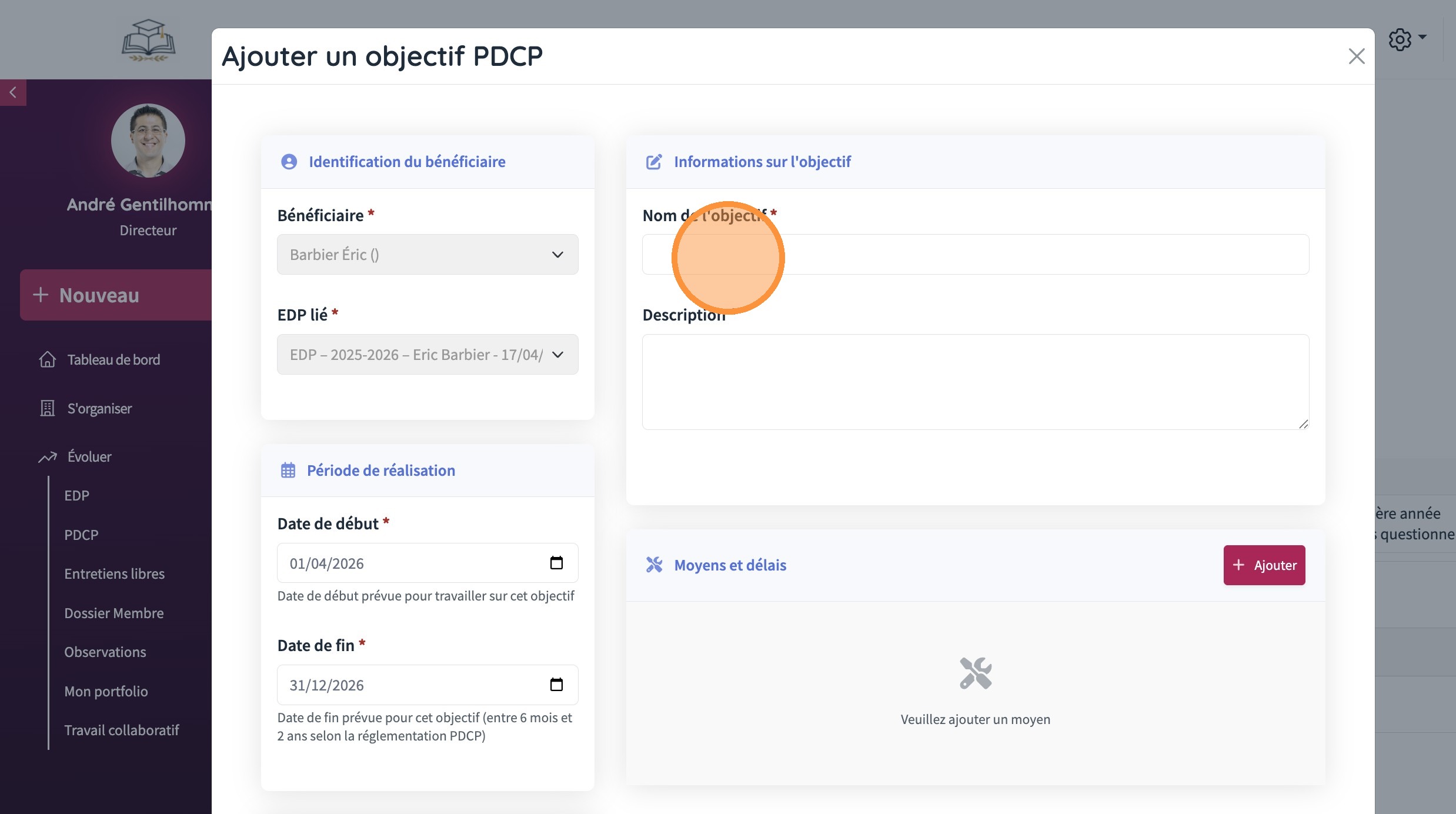Open PDCP in sidebar menu
The width and height of the screenshot is (1456, 814).
[81, 535]
